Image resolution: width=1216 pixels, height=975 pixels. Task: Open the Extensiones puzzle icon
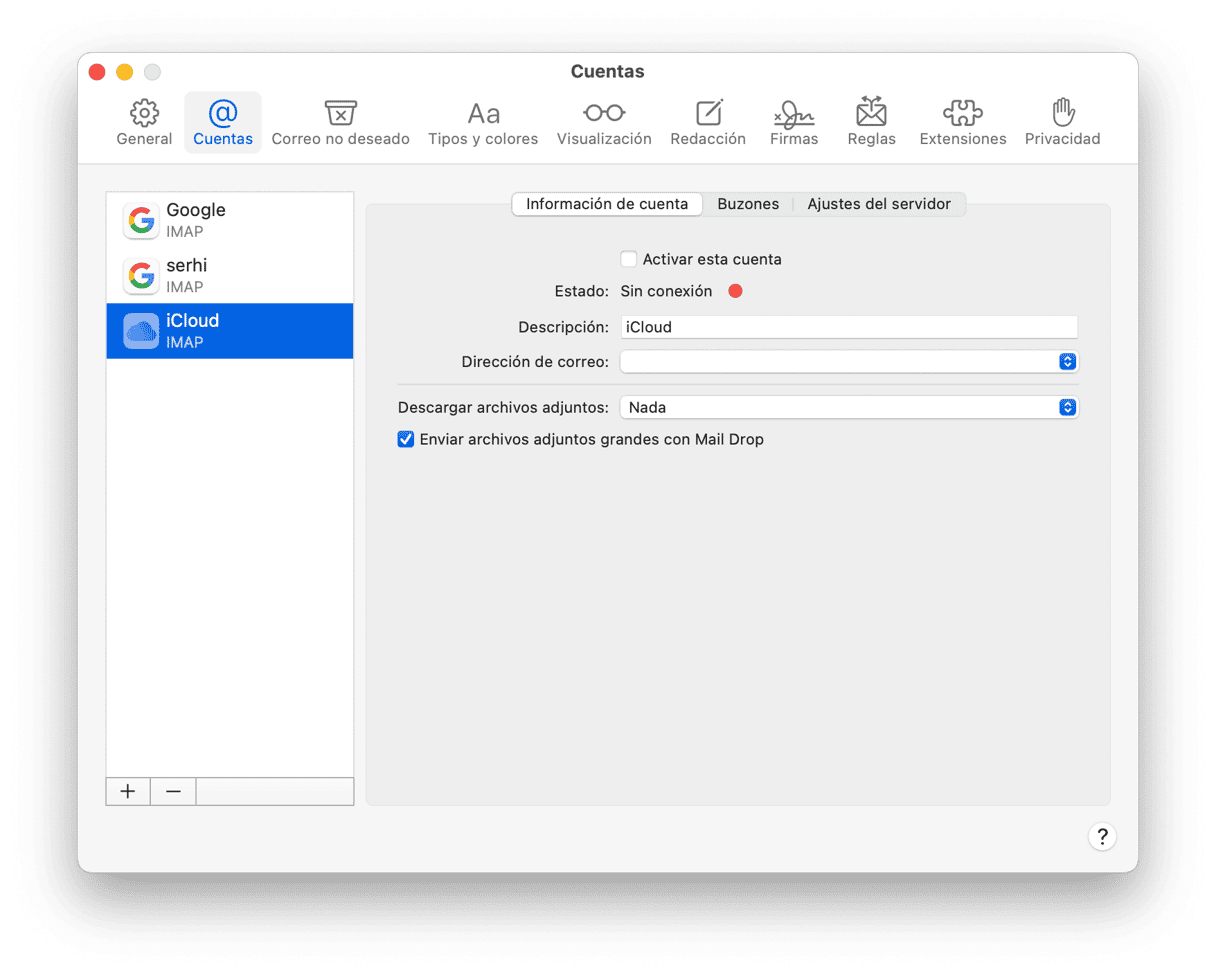(x=963, y=123)
